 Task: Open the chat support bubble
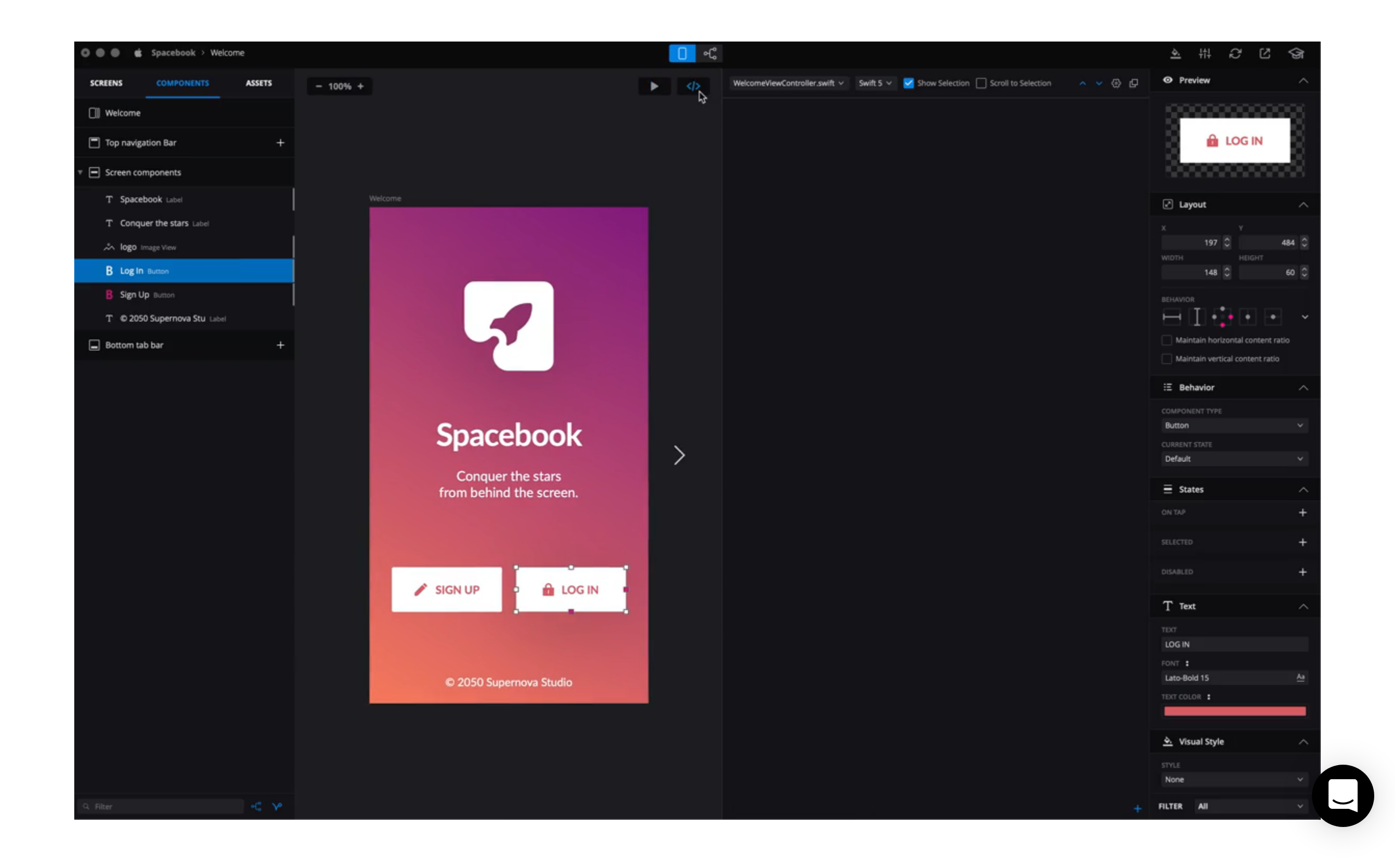(x=1343, y=795)
